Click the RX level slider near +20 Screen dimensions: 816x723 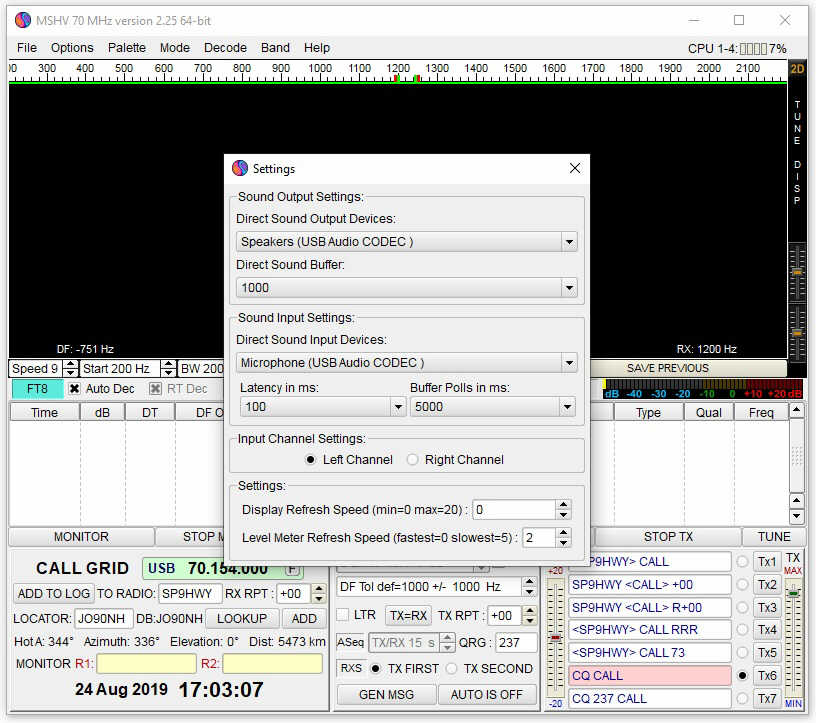pos(555,636)
